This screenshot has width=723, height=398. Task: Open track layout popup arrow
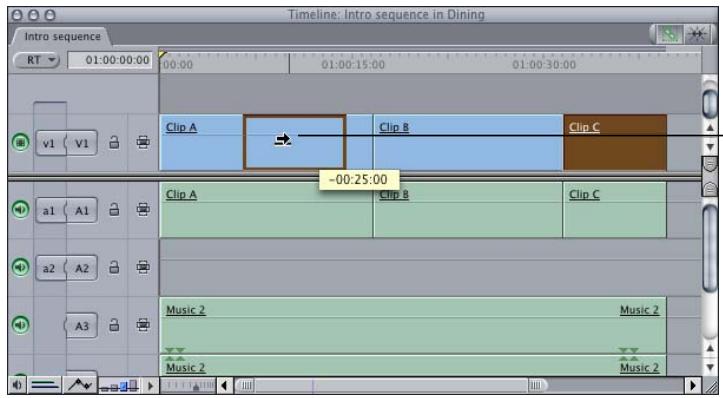pyautogui.click(x=150, y=385)
